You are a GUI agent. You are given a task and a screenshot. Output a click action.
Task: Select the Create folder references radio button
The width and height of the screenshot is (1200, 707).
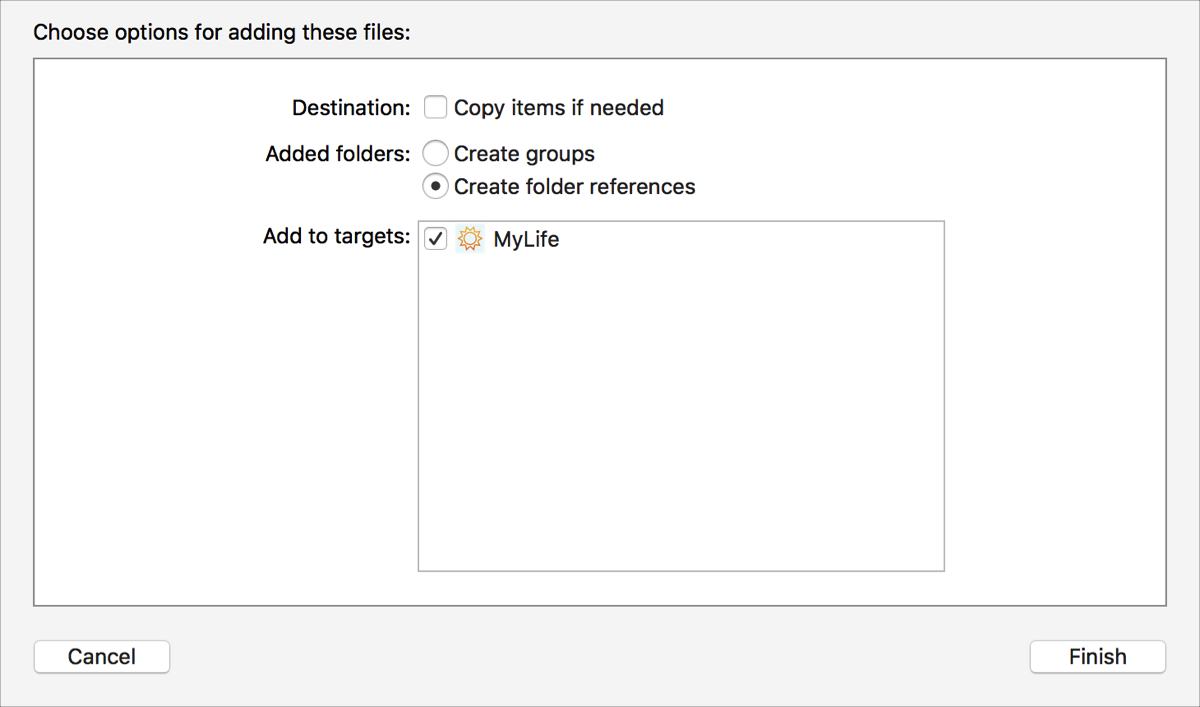pyautogui.click(x=435, y=186)
